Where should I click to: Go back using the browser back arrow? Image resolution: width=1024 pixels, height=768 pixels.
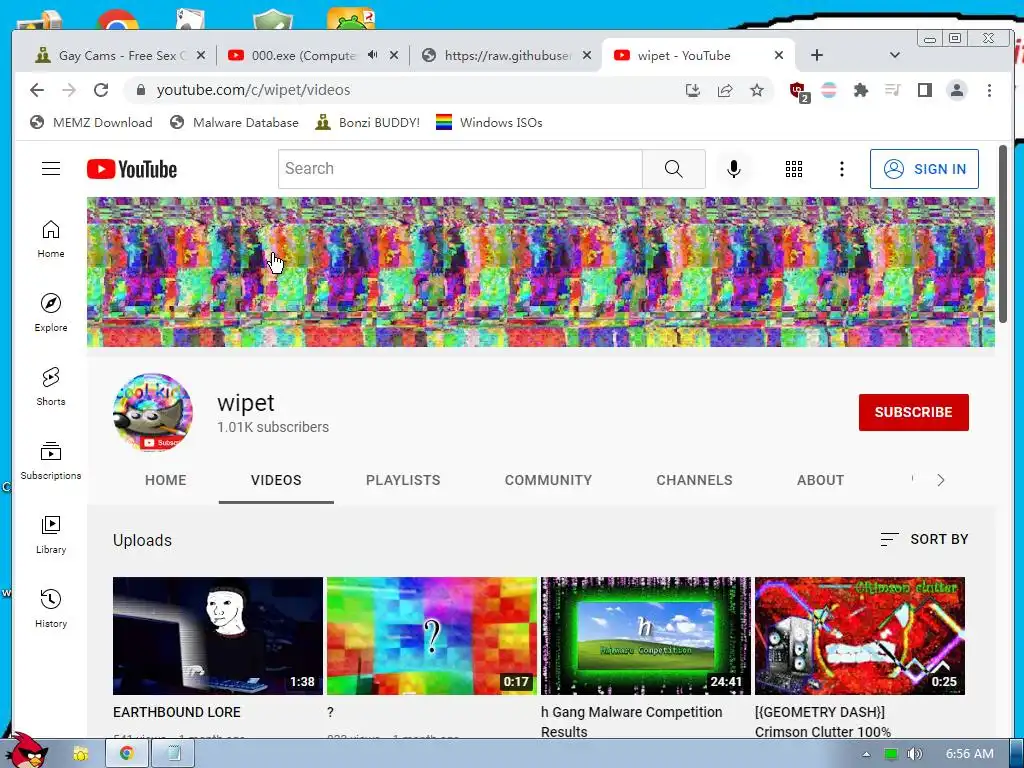coord(37,90)
